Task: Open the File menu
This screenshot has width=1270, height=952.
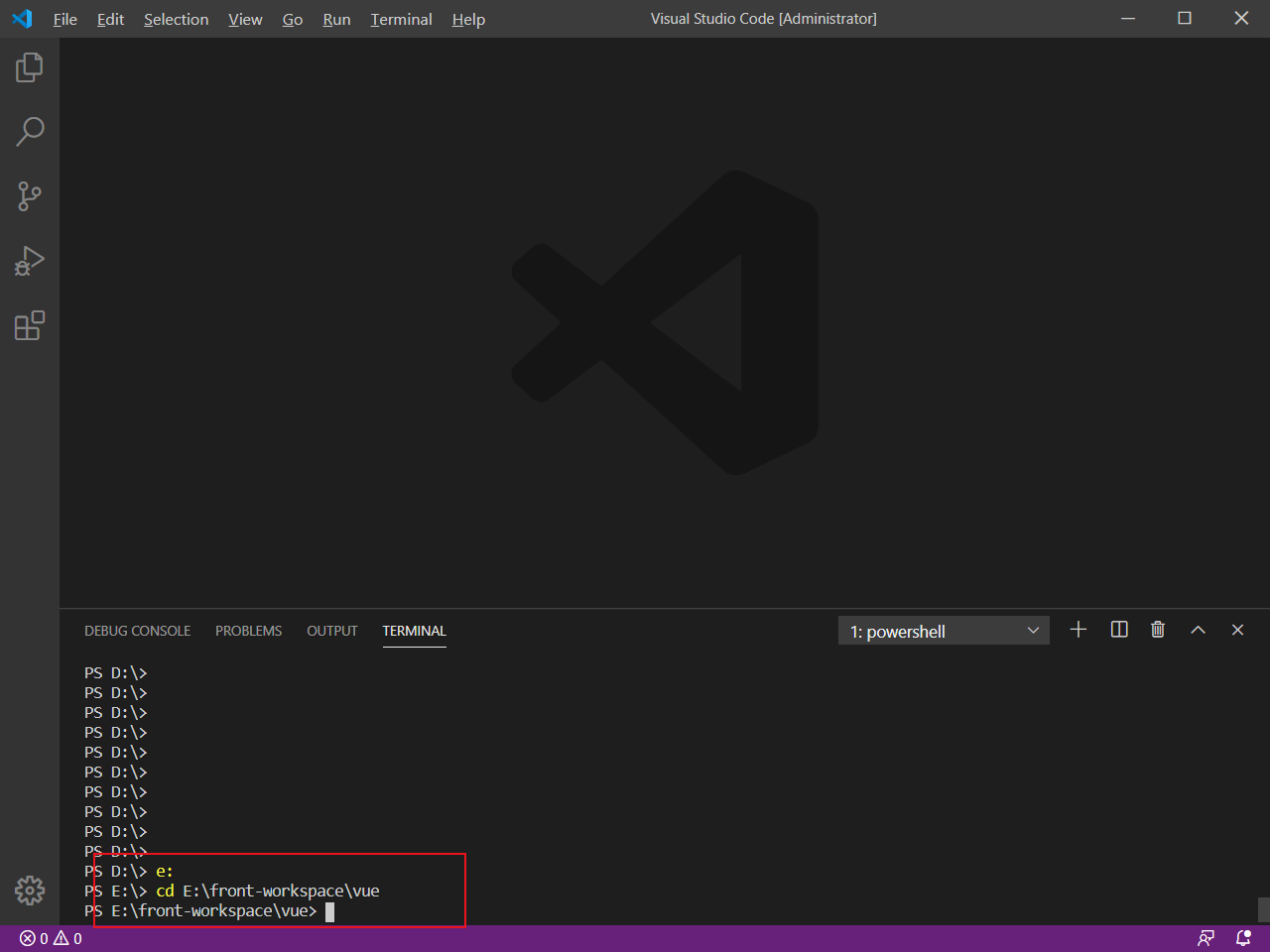Action: click(64, 19)
